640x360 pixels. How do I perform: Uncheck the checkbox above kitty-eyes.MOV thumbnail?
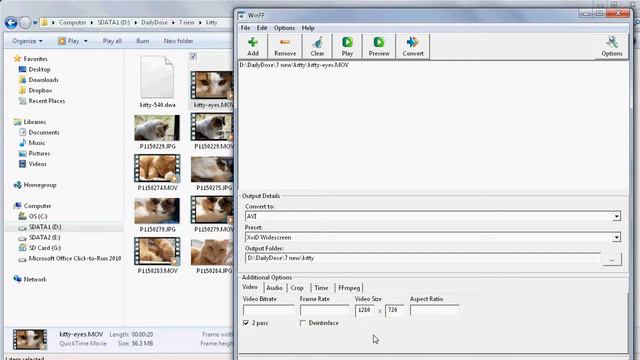pos(193,56)
